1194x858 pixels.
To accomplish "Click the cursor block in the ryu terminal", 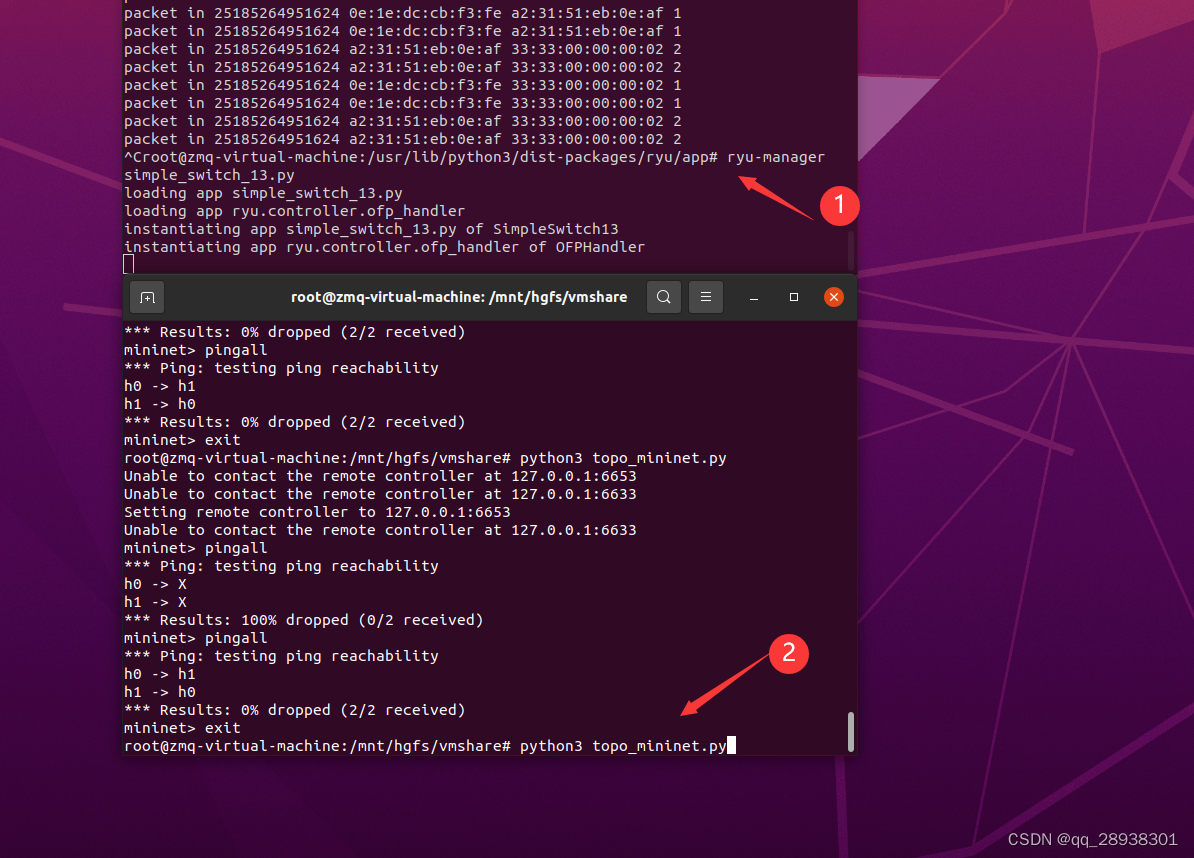I will (129, 264).
